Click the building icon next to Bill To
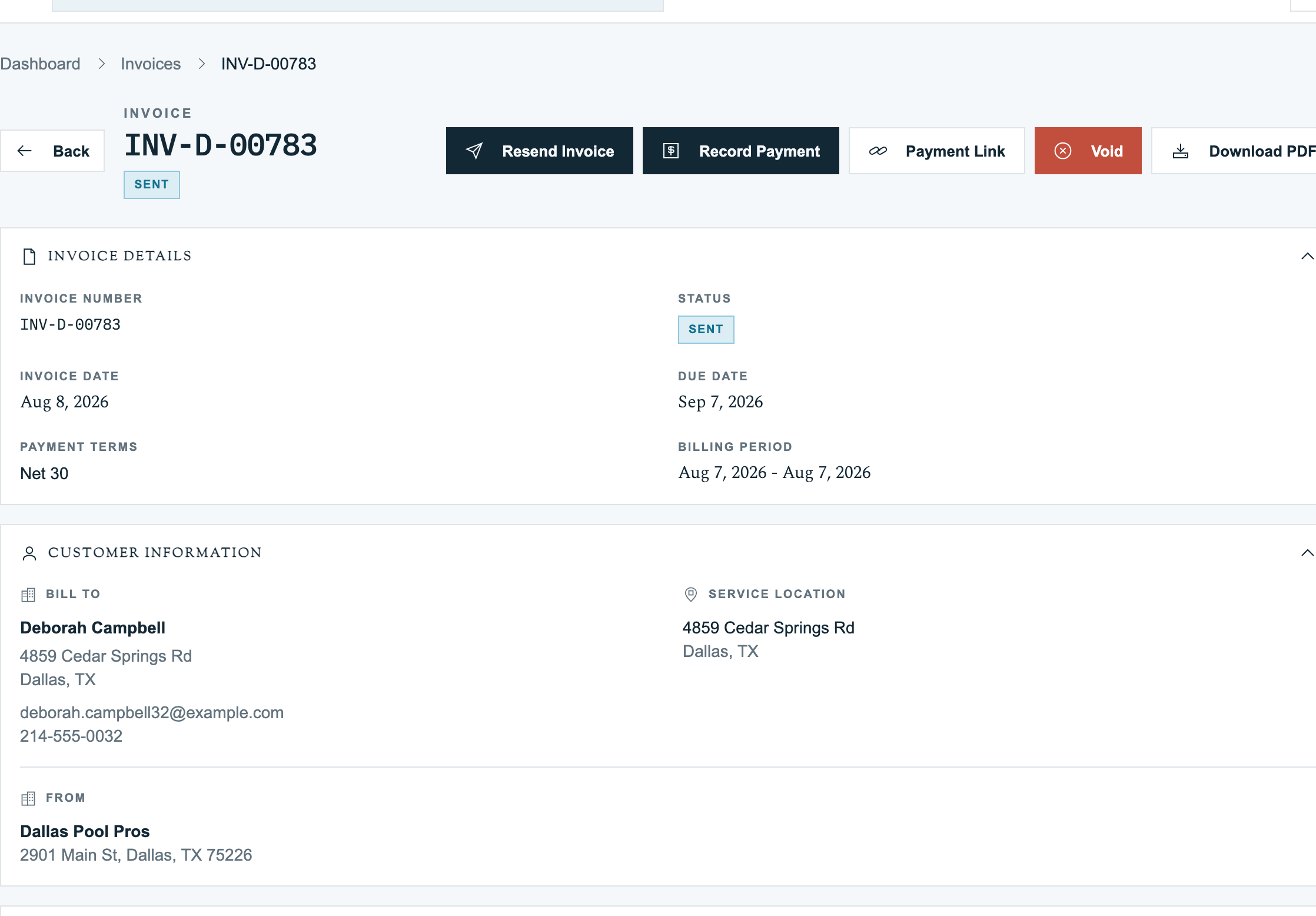The width and height of the screenshot is (1316, 916). [x=28, y=595]
